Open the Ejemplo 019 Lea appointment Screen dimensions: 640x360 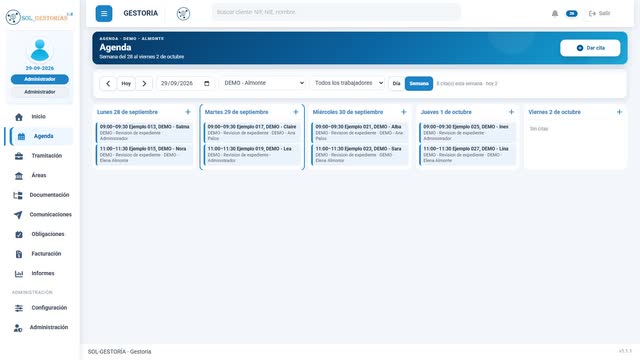(252, 154)
